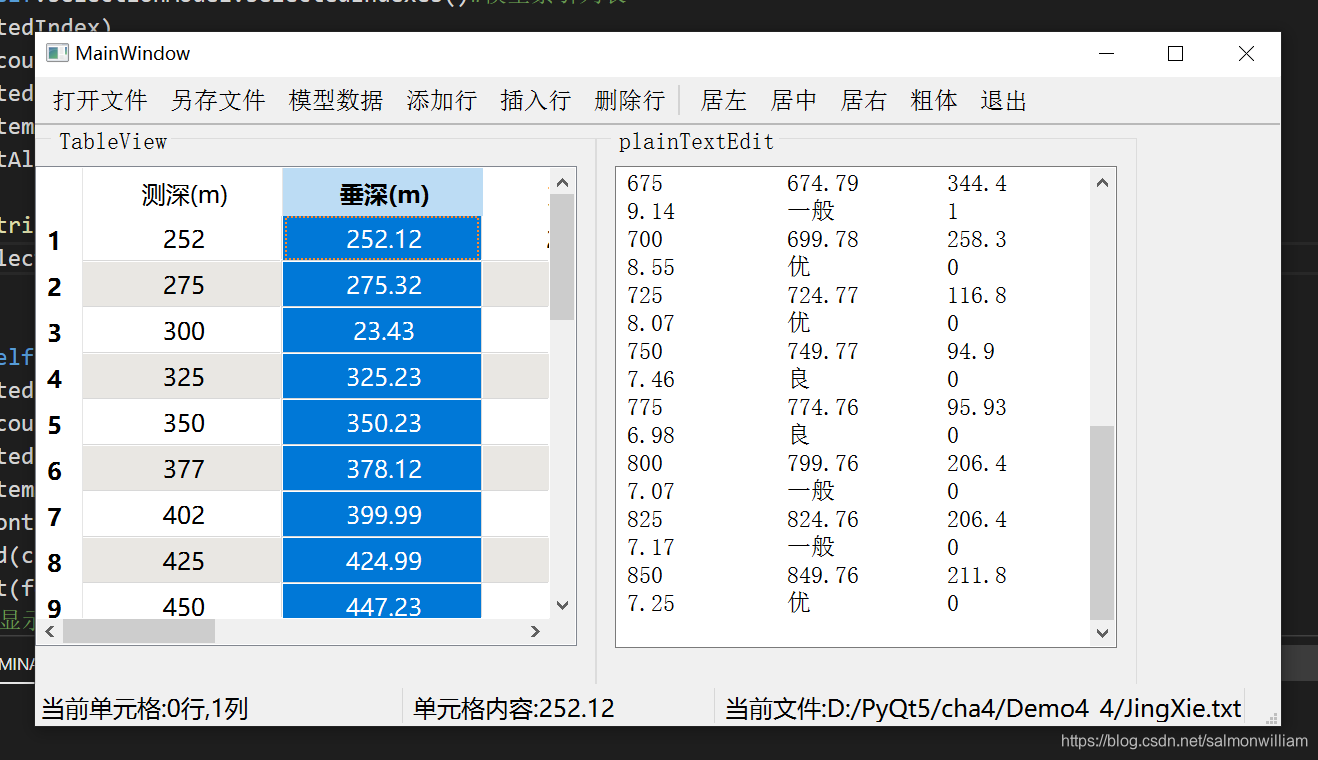Image resolution: width=1318 pixels, height=760 pixels.
Task: Click the current file path in the status bar
Action: coord(985,708)
